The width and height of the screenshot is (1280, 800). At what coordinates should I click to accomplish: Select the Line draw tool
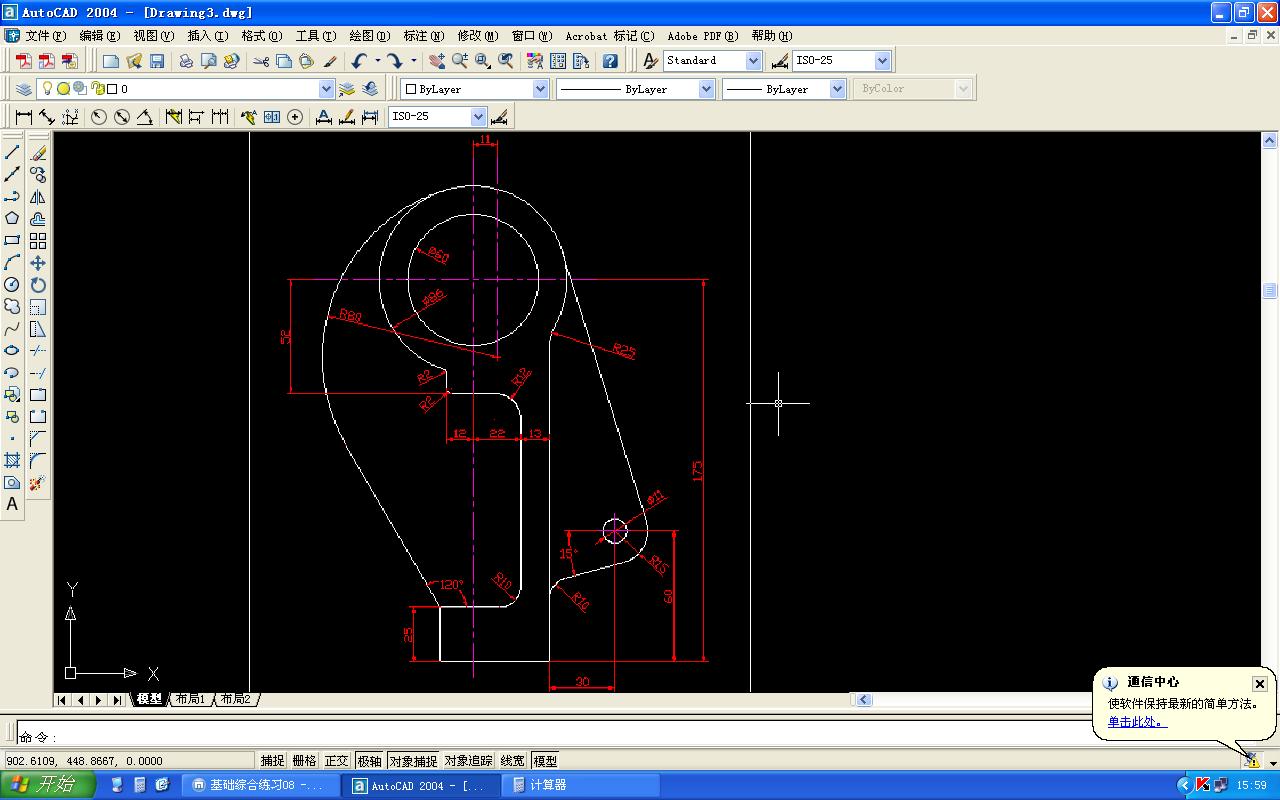tap(12, 153)
